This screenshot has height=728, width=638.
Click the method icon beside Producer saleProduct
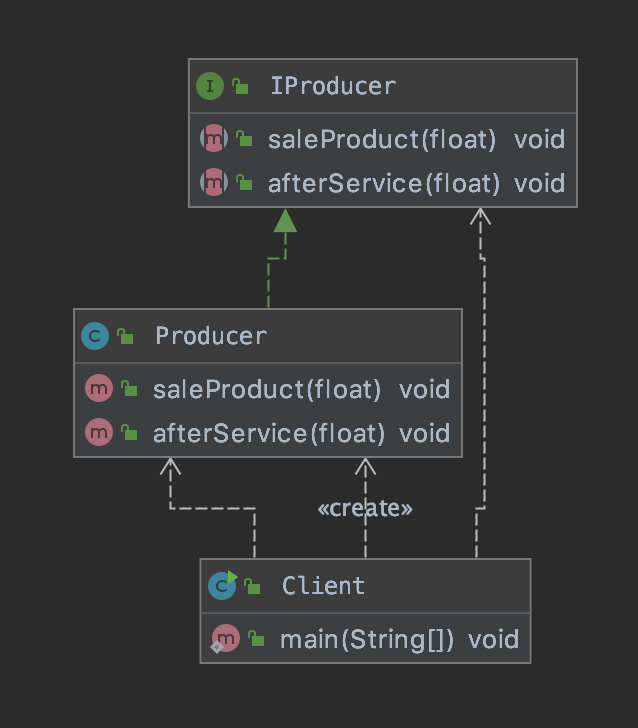pyautogui.click(x=99, y=389)
